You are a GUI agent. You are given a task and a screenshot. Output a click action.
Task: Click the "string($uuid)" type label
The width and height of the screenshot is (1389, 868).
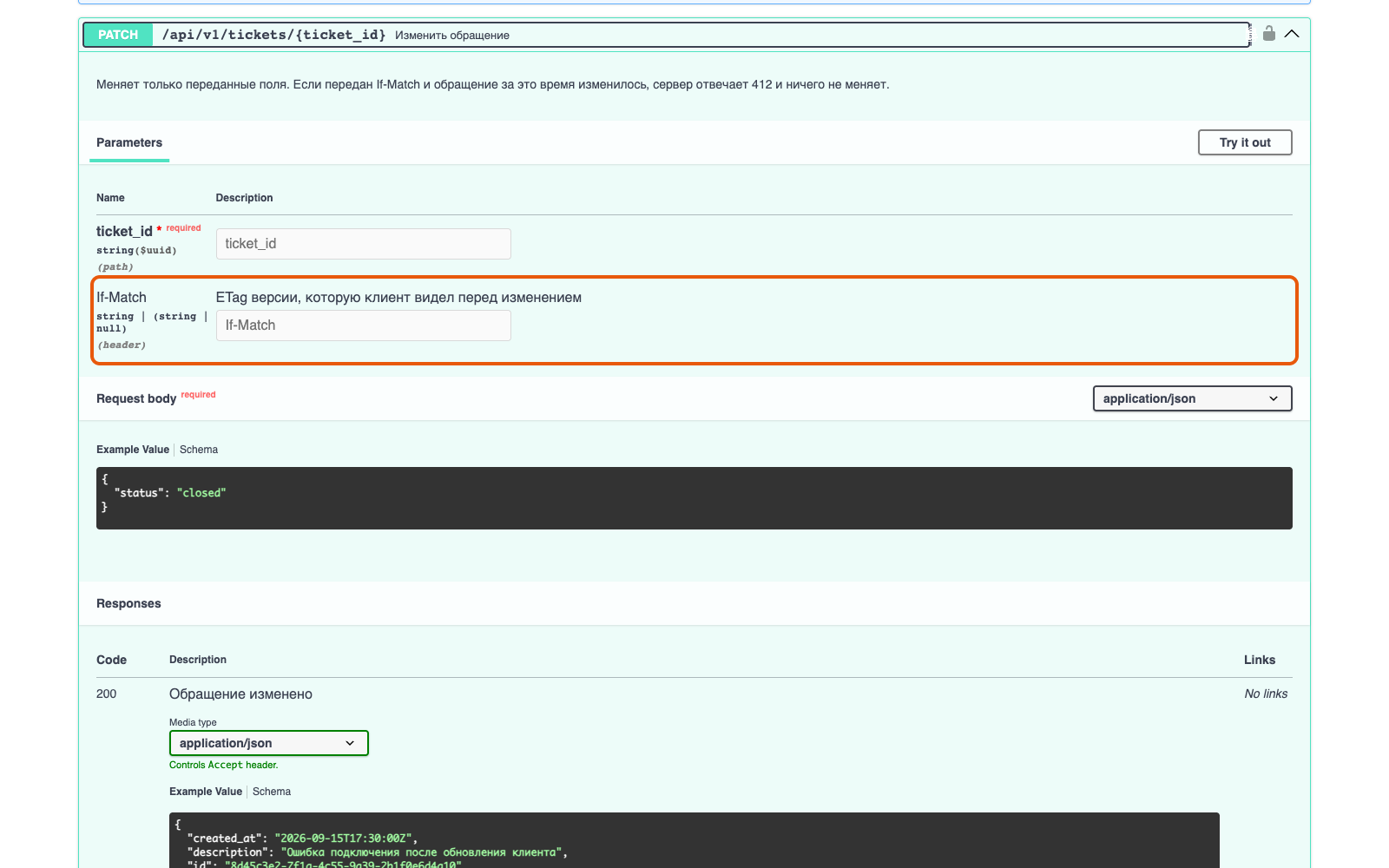[x=136, y=250]
